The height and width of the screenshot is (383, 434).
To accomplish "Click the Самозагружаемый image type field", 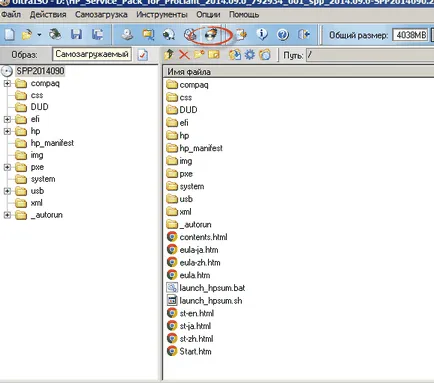I will click(x=92, y=54).
